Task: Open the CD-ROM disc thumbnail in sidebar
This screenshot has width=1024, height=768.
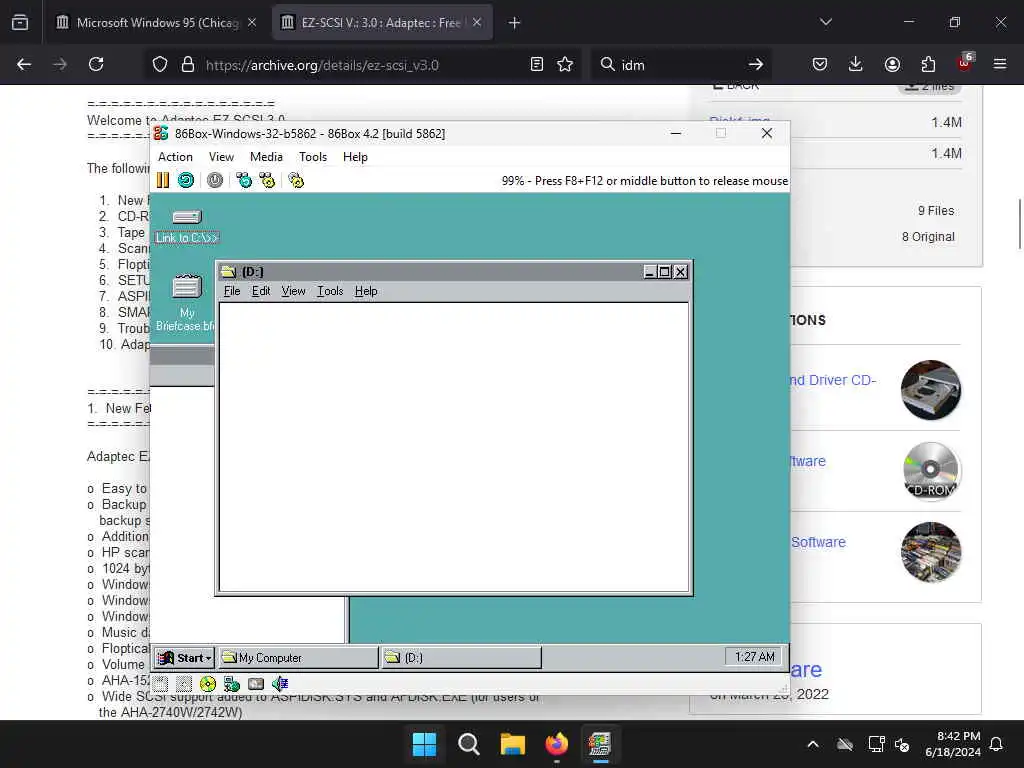Action: click(x=930, y=471)
